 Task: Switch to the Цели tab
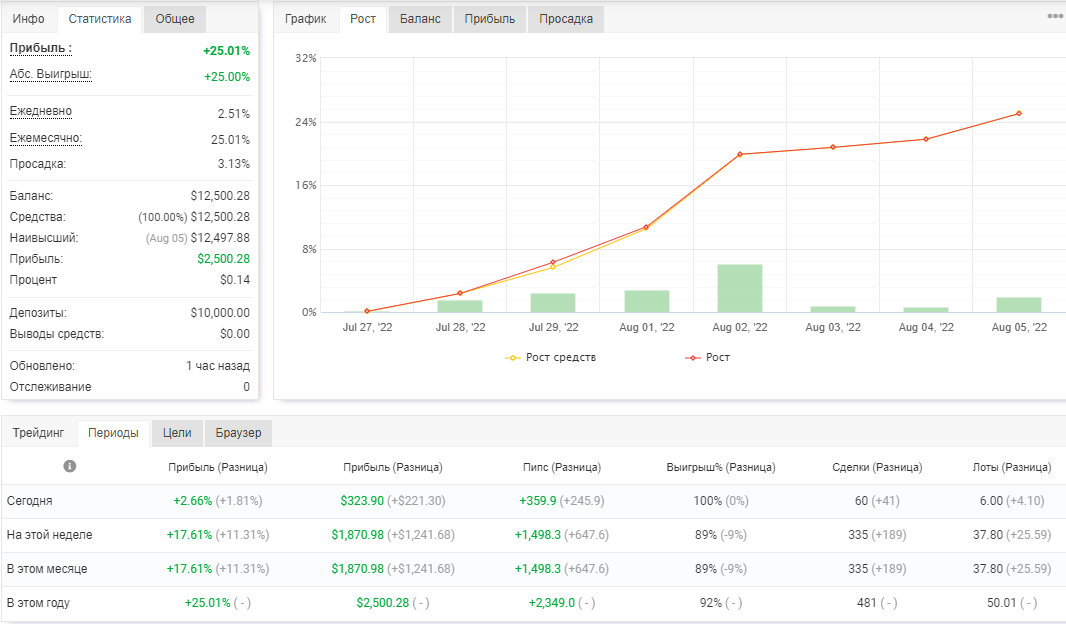[x=177, y=433]
